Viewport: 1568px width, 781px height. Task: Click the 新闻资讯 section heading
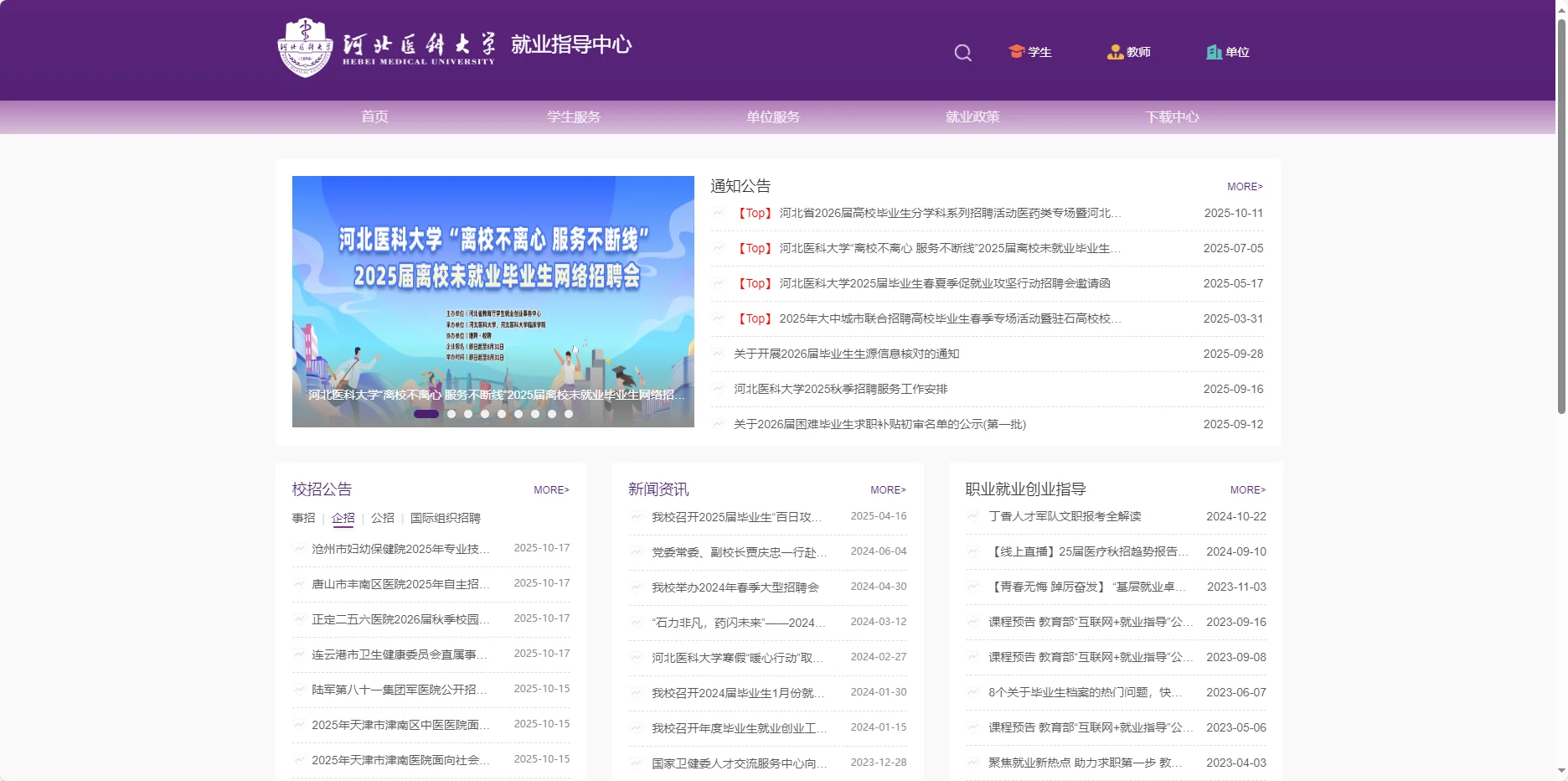click(x=658, y=489)
